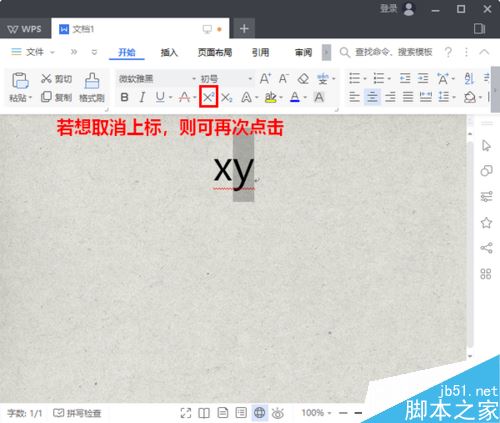Screen dimensions: 500x423
Task: Open the 文件 (File) menu
Action: [32, 52]
